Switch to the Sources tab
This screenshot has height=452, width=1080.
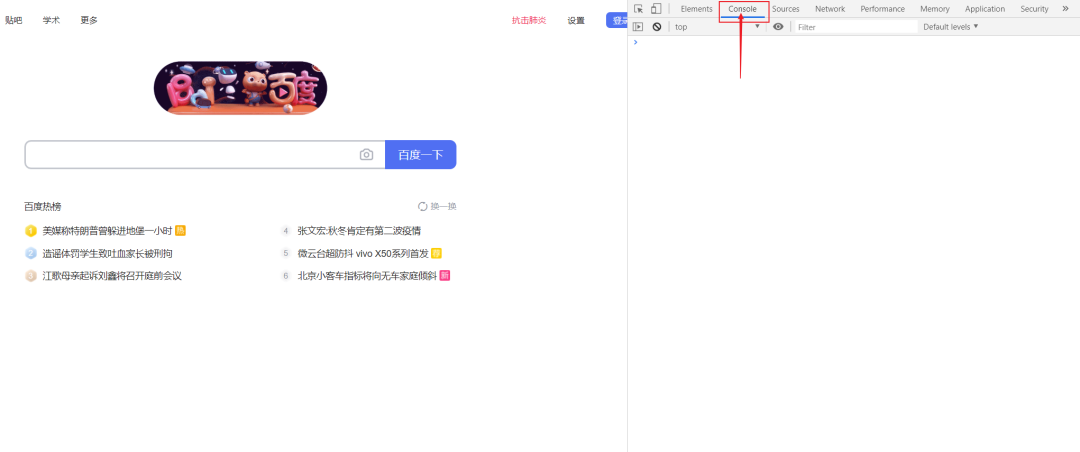click(x=785, y=9)
